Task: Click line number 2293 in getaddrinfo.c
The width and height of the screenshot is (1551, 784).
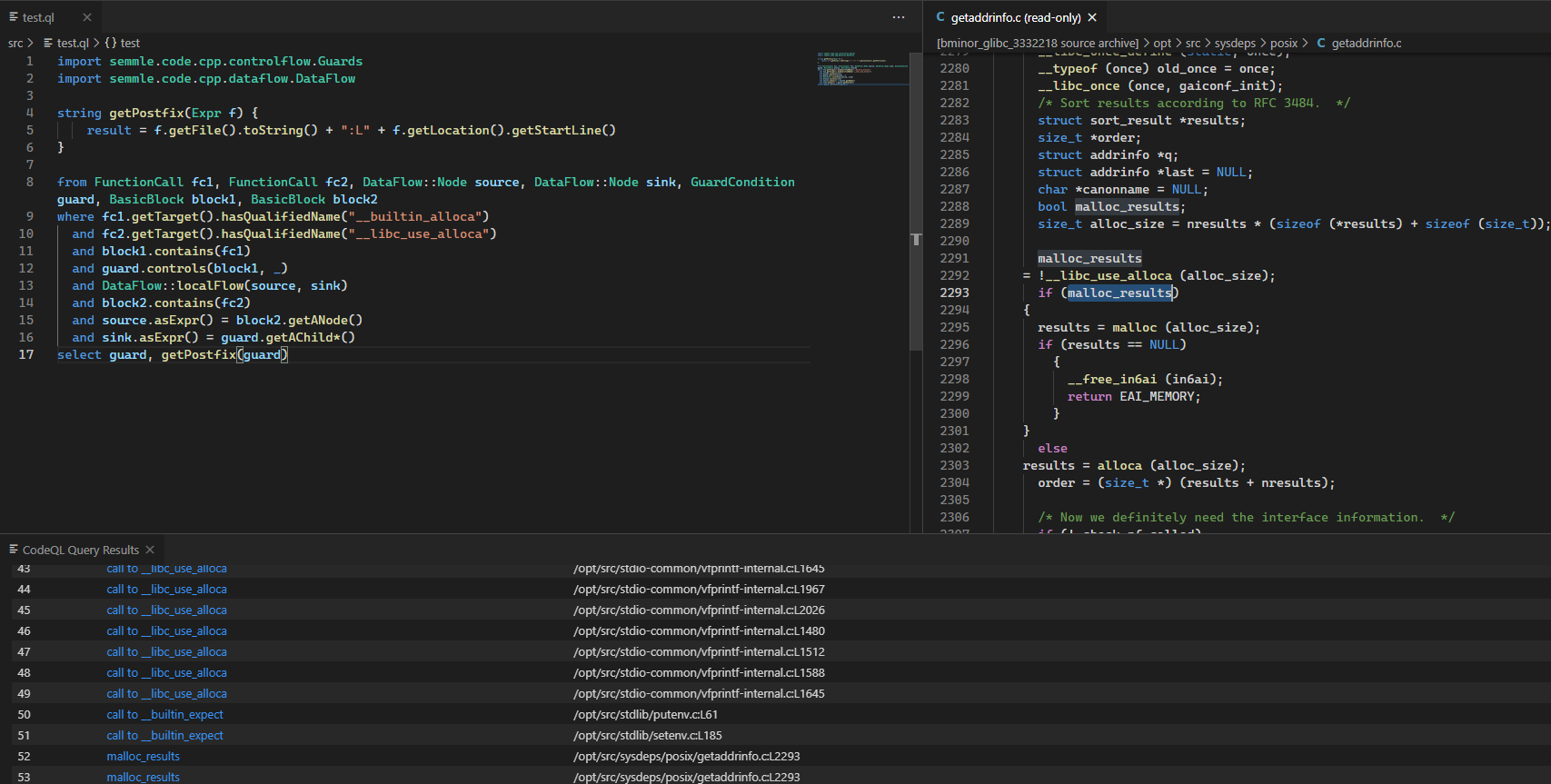Action: pyautogui.click(x=954, y=293)
